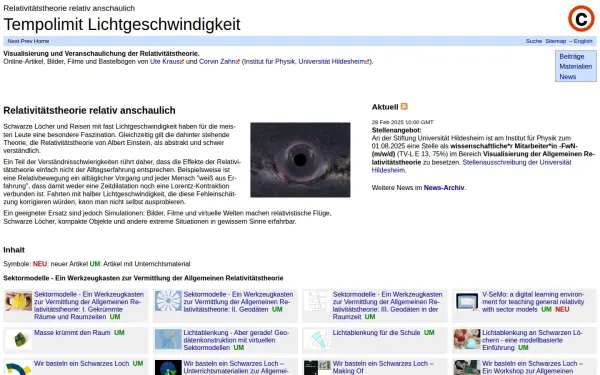The height and width of the screenshot is (375, 600).
Task: Click thumbnail of Lichtablenkung an Schwarzen Löchern
Action: coord(467,339)
